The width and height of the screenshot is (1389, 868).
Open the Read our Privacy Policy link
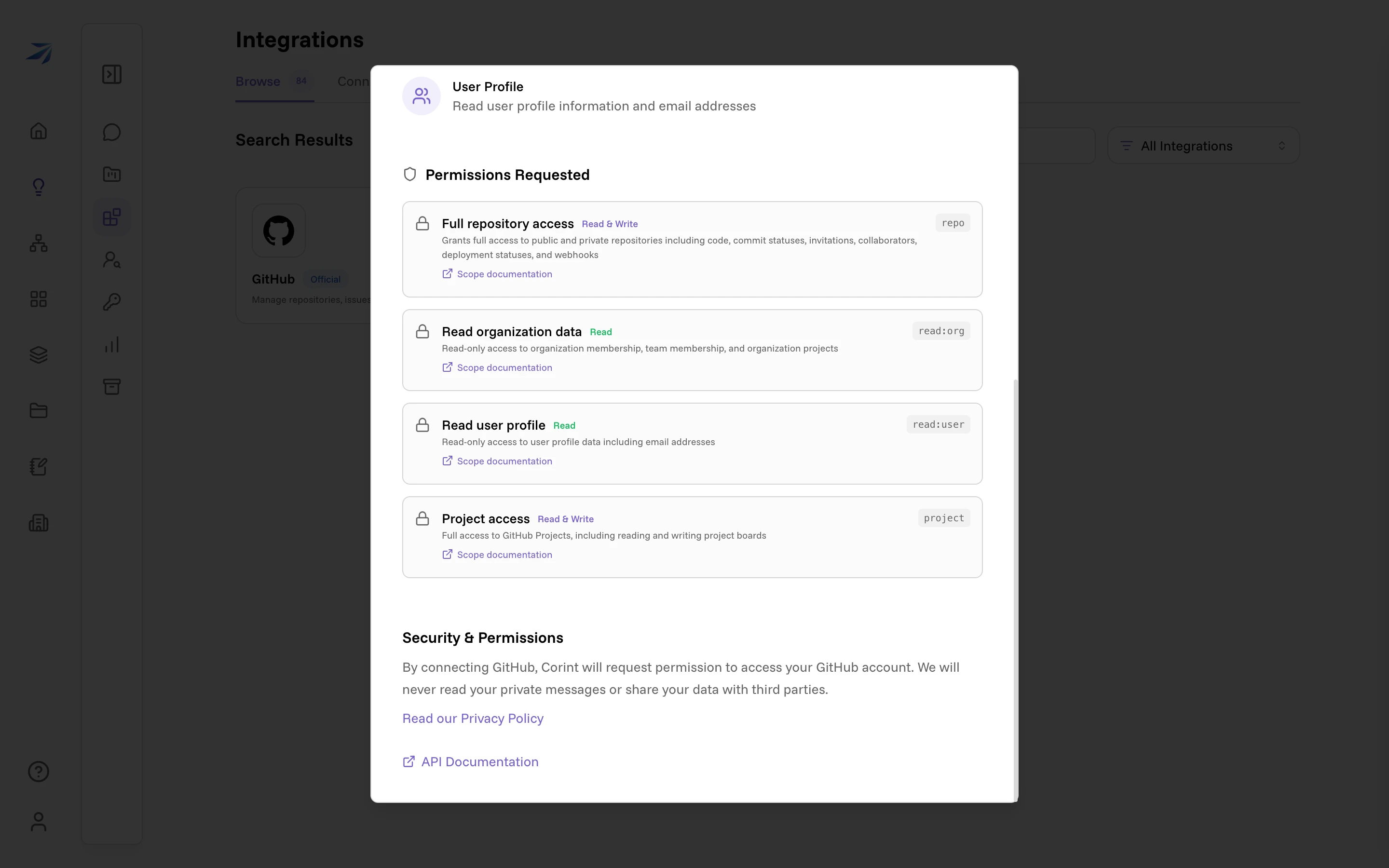tap(473, 718)
